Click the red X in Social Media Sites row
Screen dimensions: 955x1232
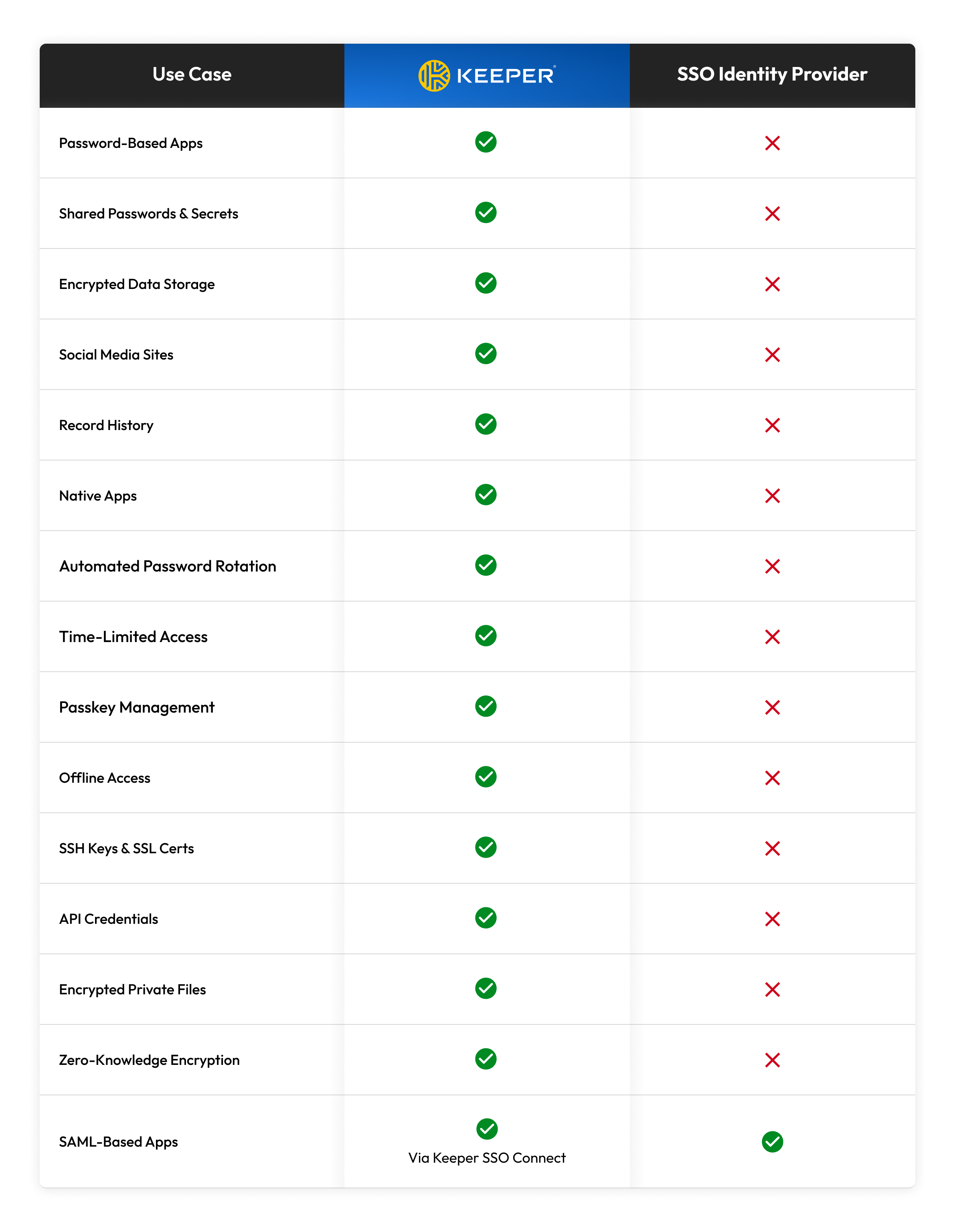click(772, 355)
